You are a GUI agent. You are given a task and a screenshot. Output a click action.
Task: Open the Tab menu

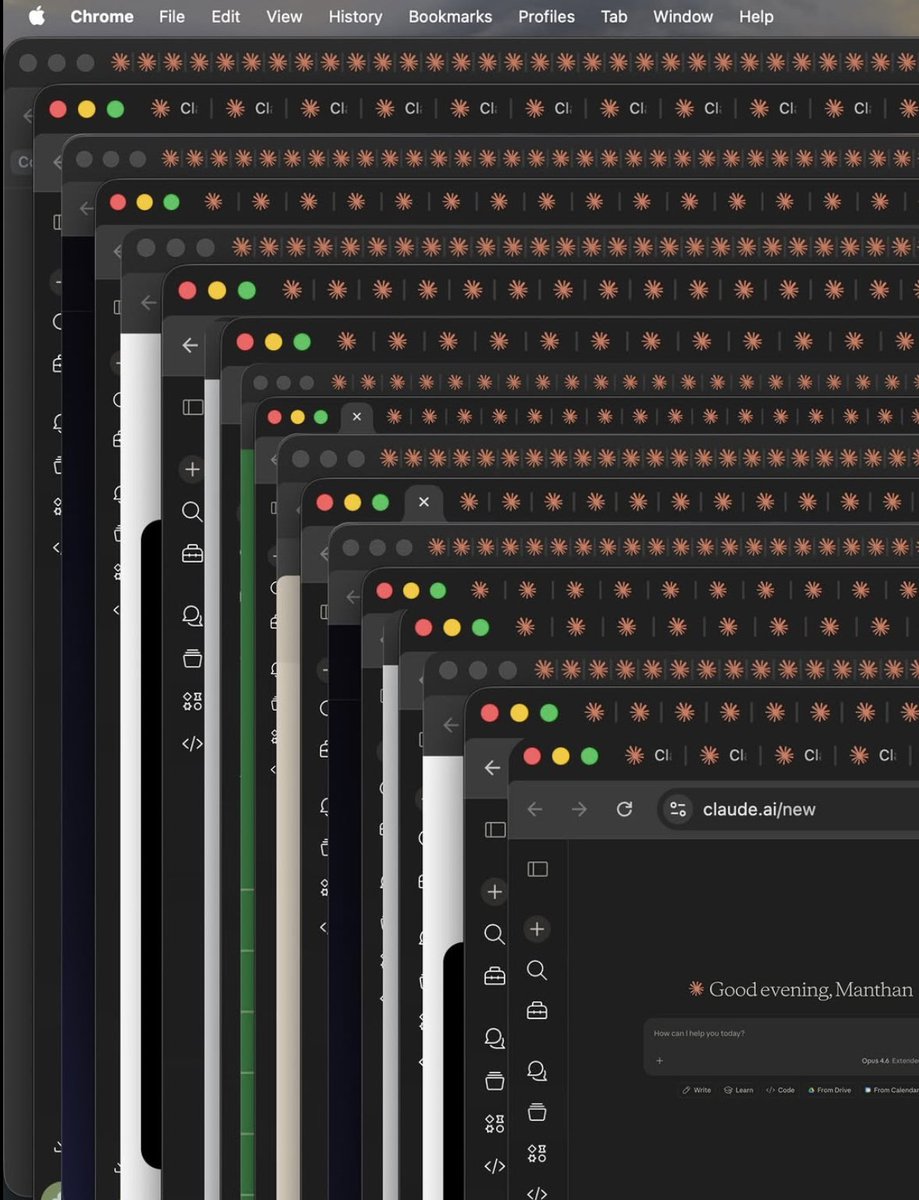tap(613, 16)
